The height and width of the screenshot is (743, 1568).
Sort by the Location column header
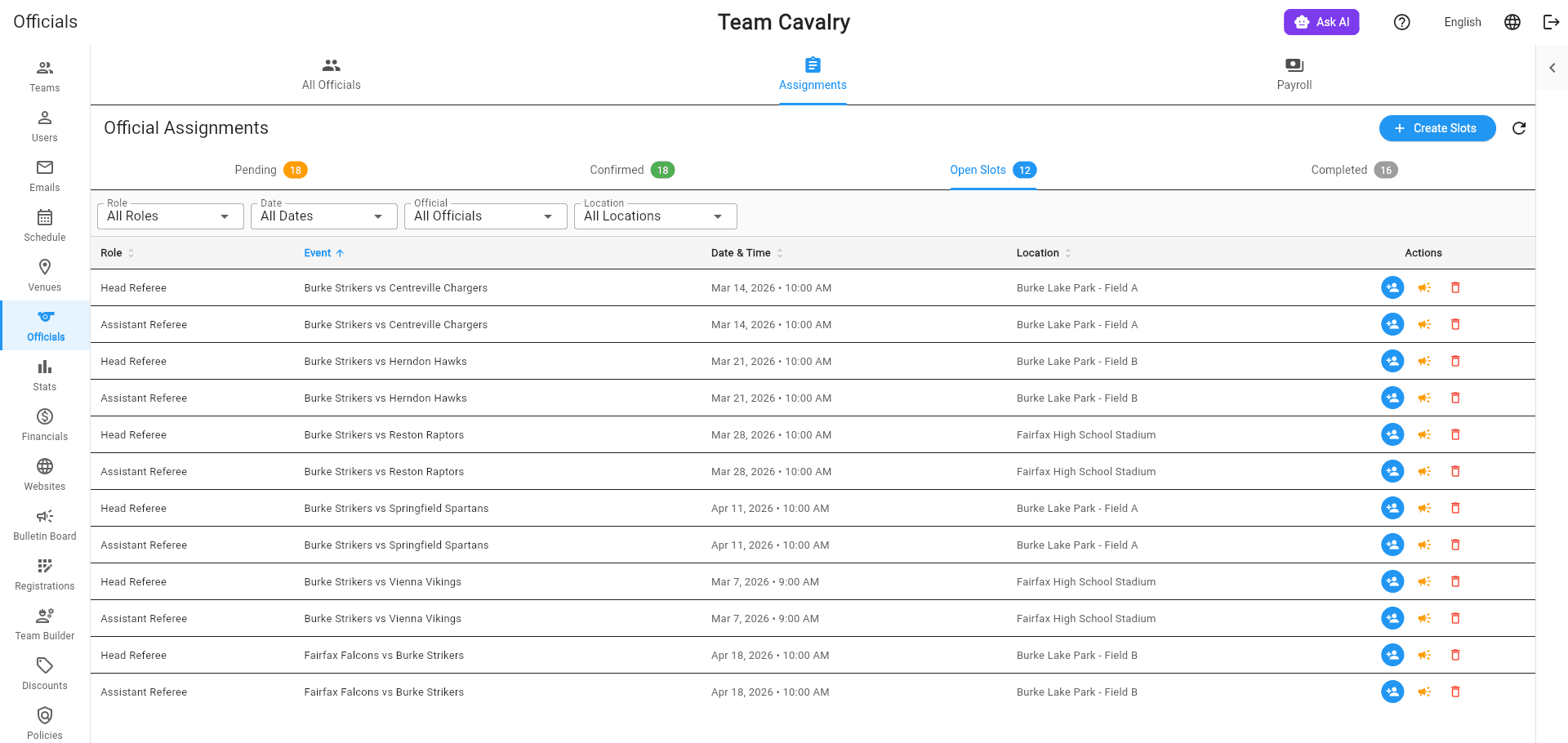coord(1044,253)
